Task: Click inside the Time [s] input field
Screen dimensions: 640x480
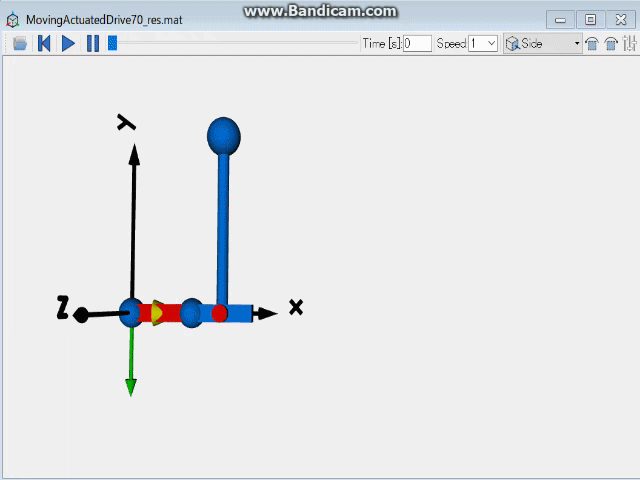Action: [417, 43]
